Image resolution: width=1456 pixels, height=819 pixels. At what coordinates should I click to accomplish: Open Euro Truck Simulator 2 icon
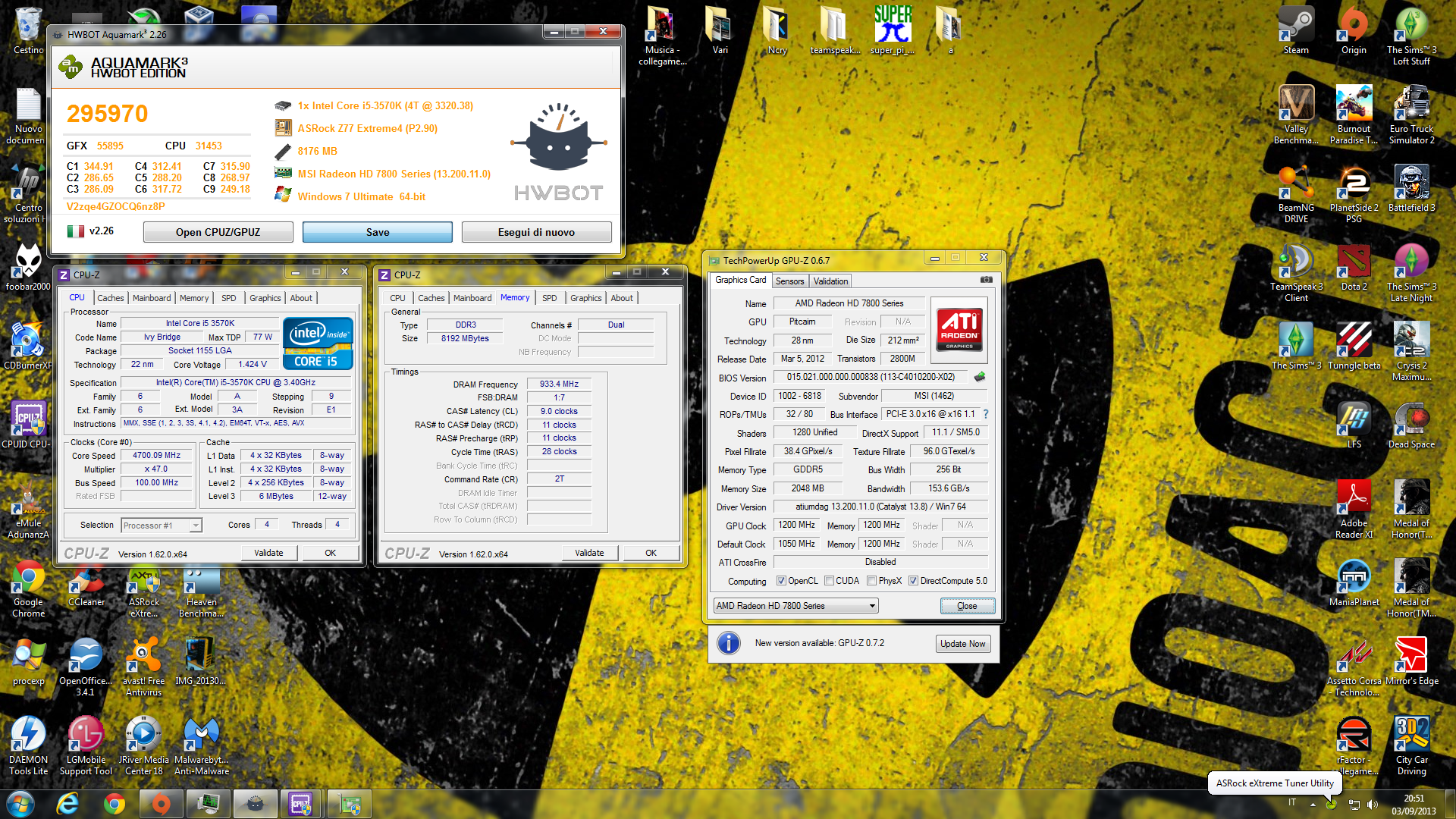pos(1411,115)
